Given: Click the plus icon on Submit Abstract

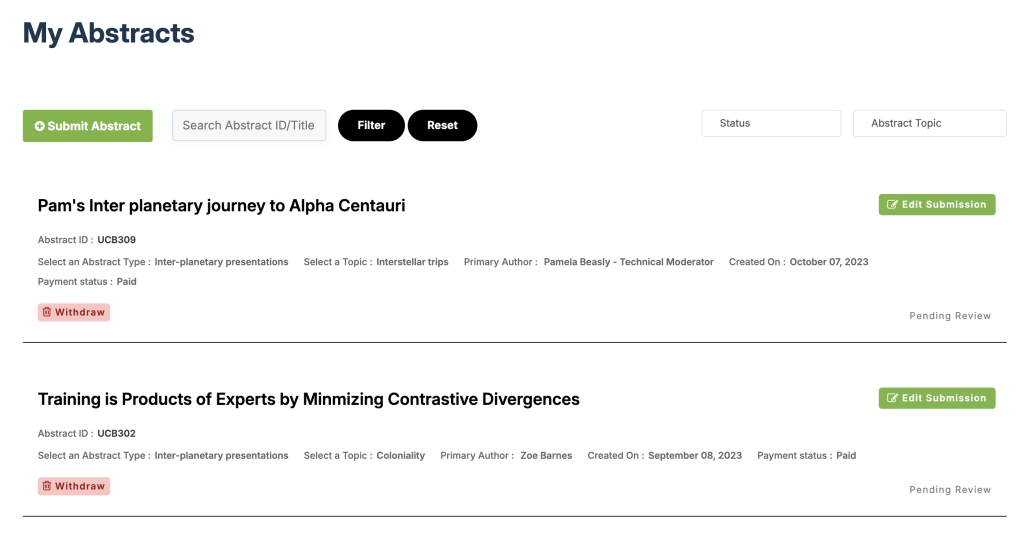Looking at the screenshot, I should 40,126.
